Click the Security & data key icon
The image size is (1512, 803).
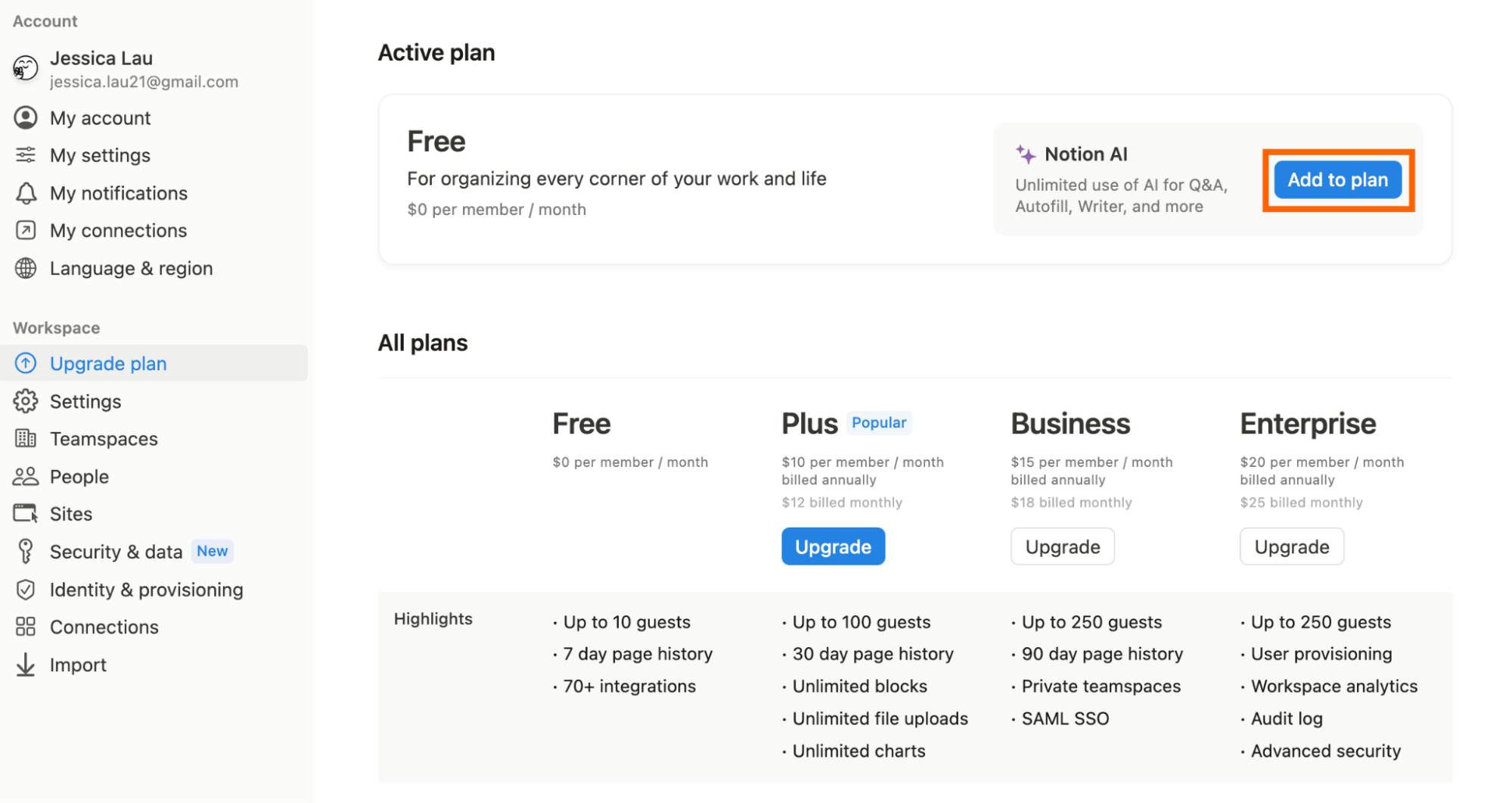pos(26,551)
